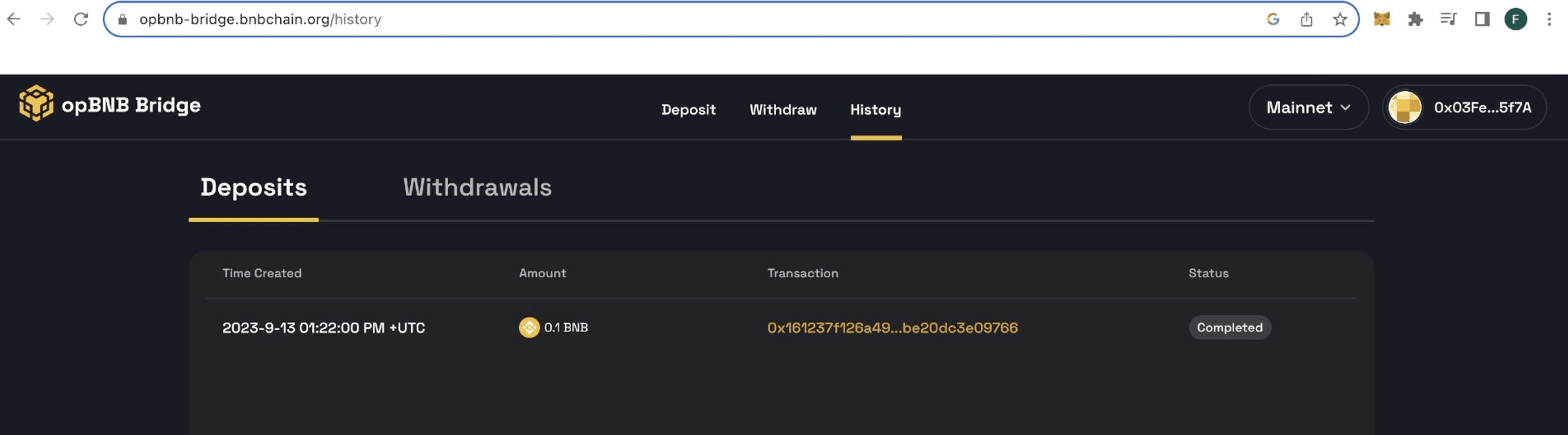Bookmark this page with the star icon
The image size is (1568, 435).
(1339, 19)
